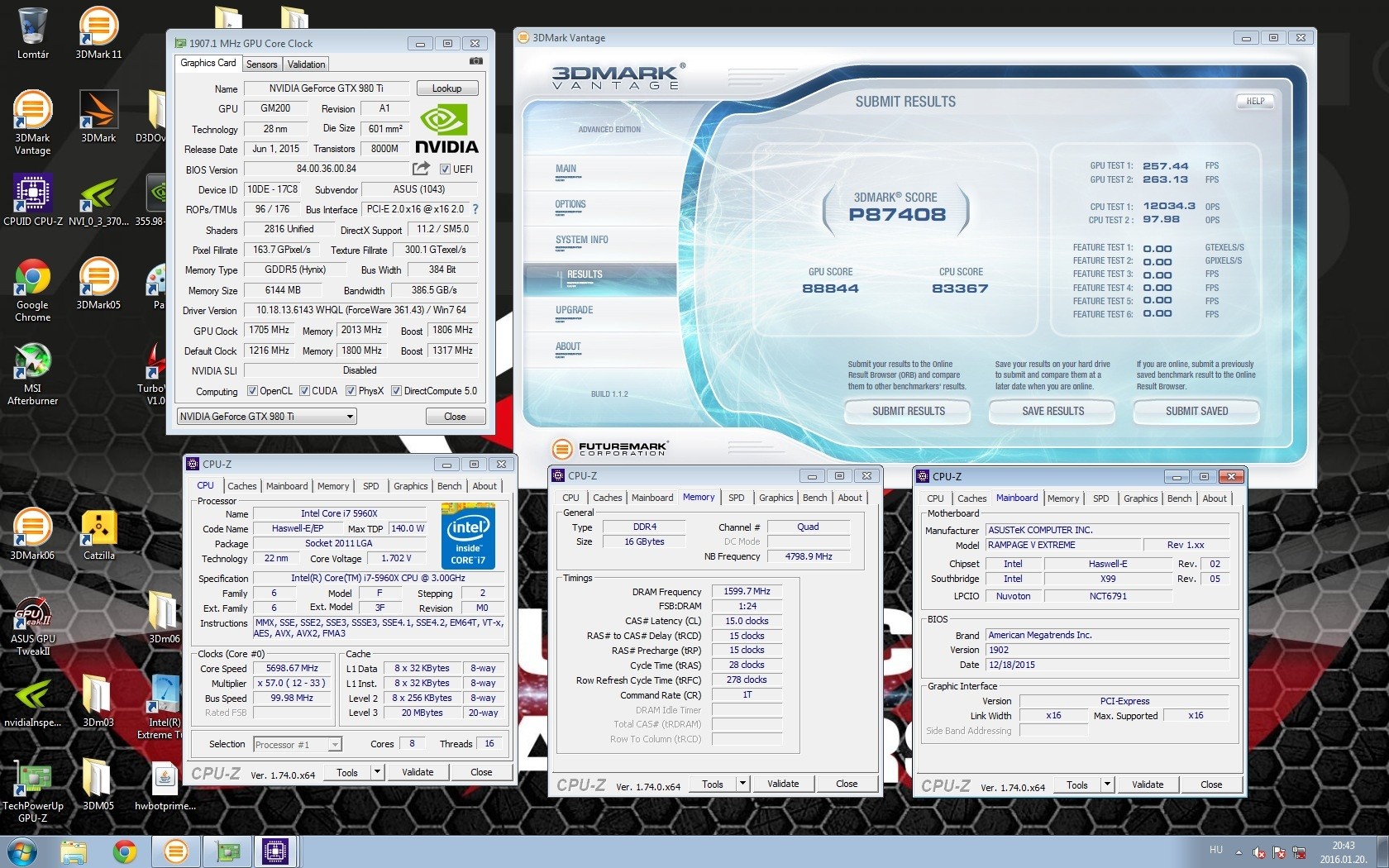Click the BIOS Version field 84.00.36.00.84

tap(327, 169)
